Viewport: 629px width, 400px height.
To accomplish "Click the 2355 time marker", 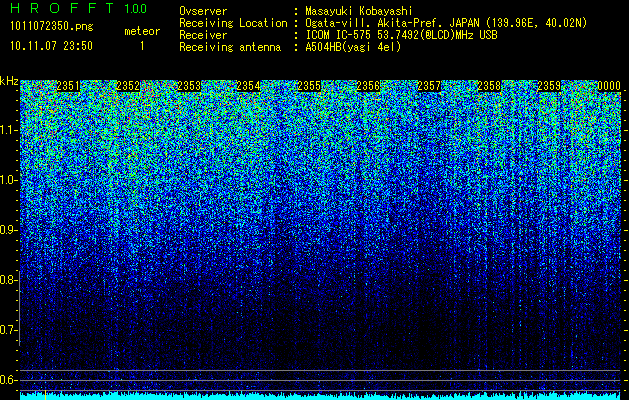I will 309,86.
